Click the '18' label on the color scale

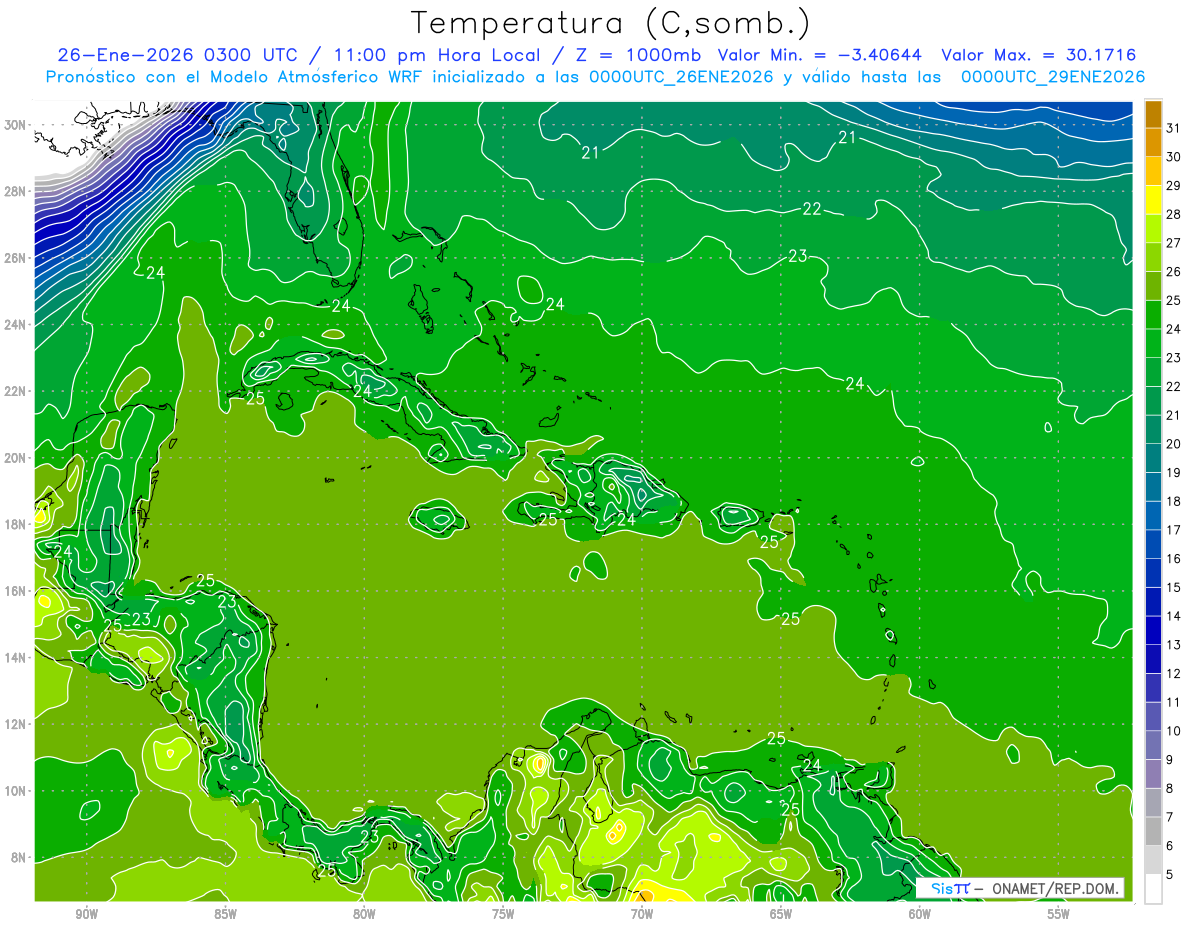1174,502
